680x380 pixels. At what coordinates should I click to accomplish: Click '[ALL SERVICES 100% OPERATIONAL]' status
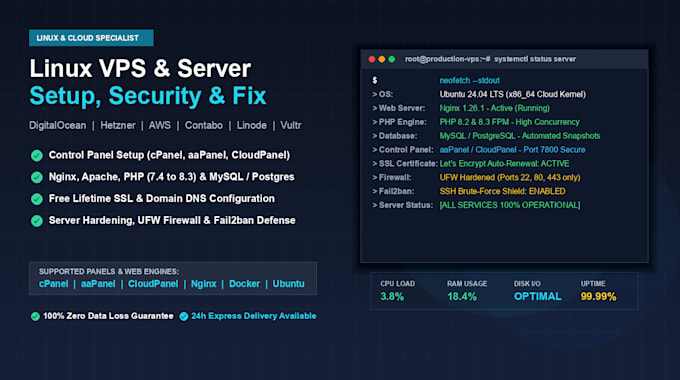point(510,205)
